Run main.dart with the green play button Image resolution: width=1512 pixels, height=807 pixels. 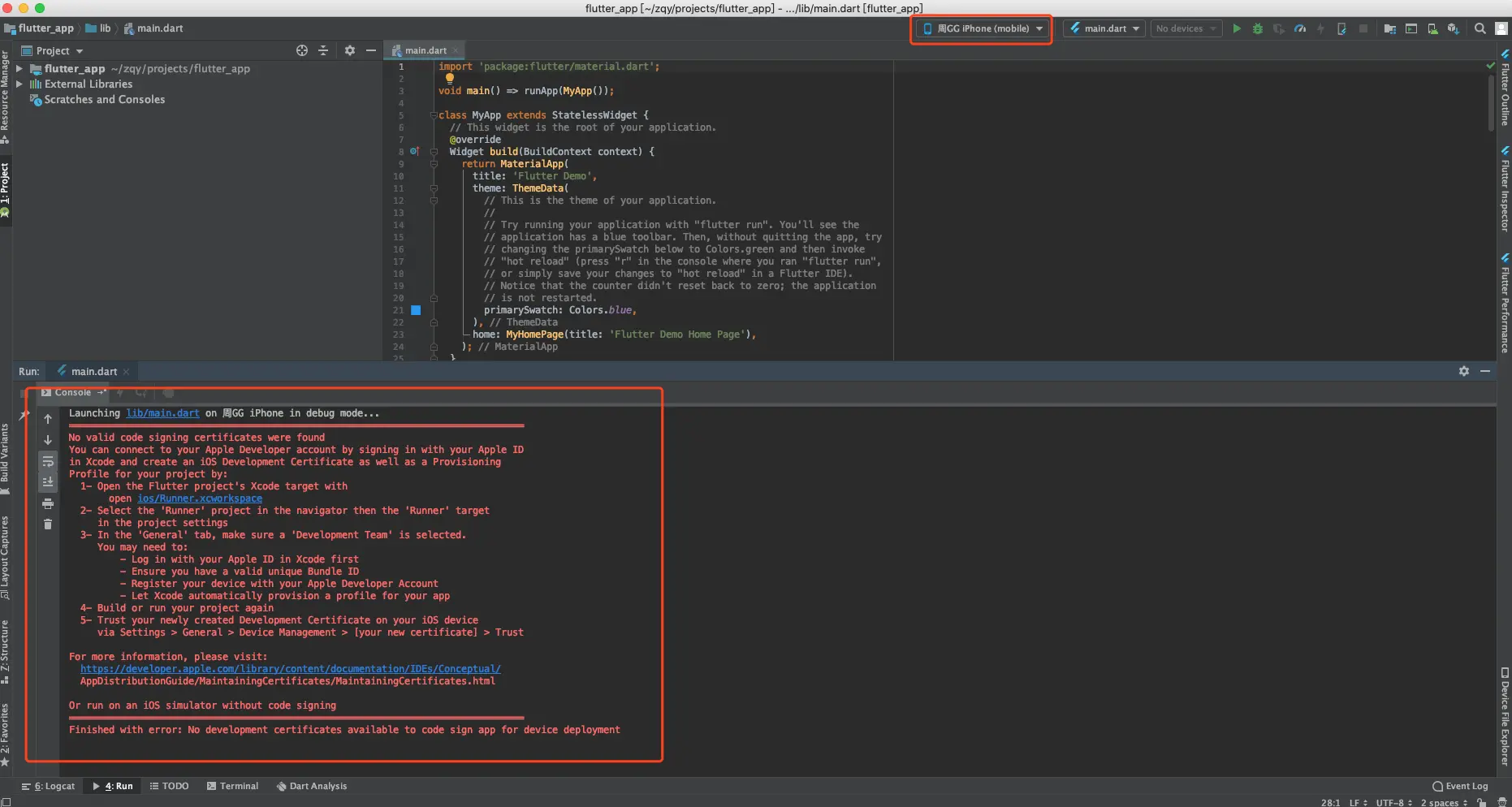(x=1237, y=28)
